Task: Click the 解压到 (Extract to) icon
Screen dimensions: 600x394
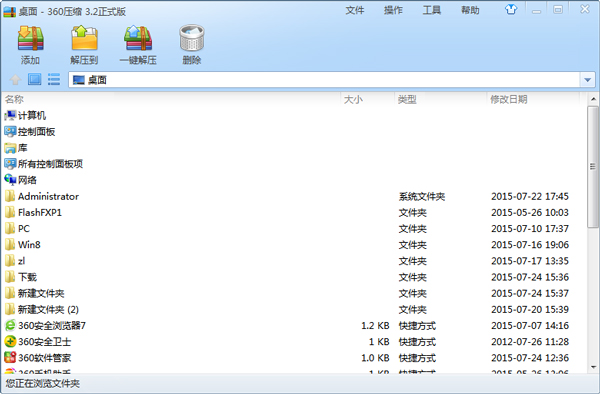Action: tap(84, 38)
